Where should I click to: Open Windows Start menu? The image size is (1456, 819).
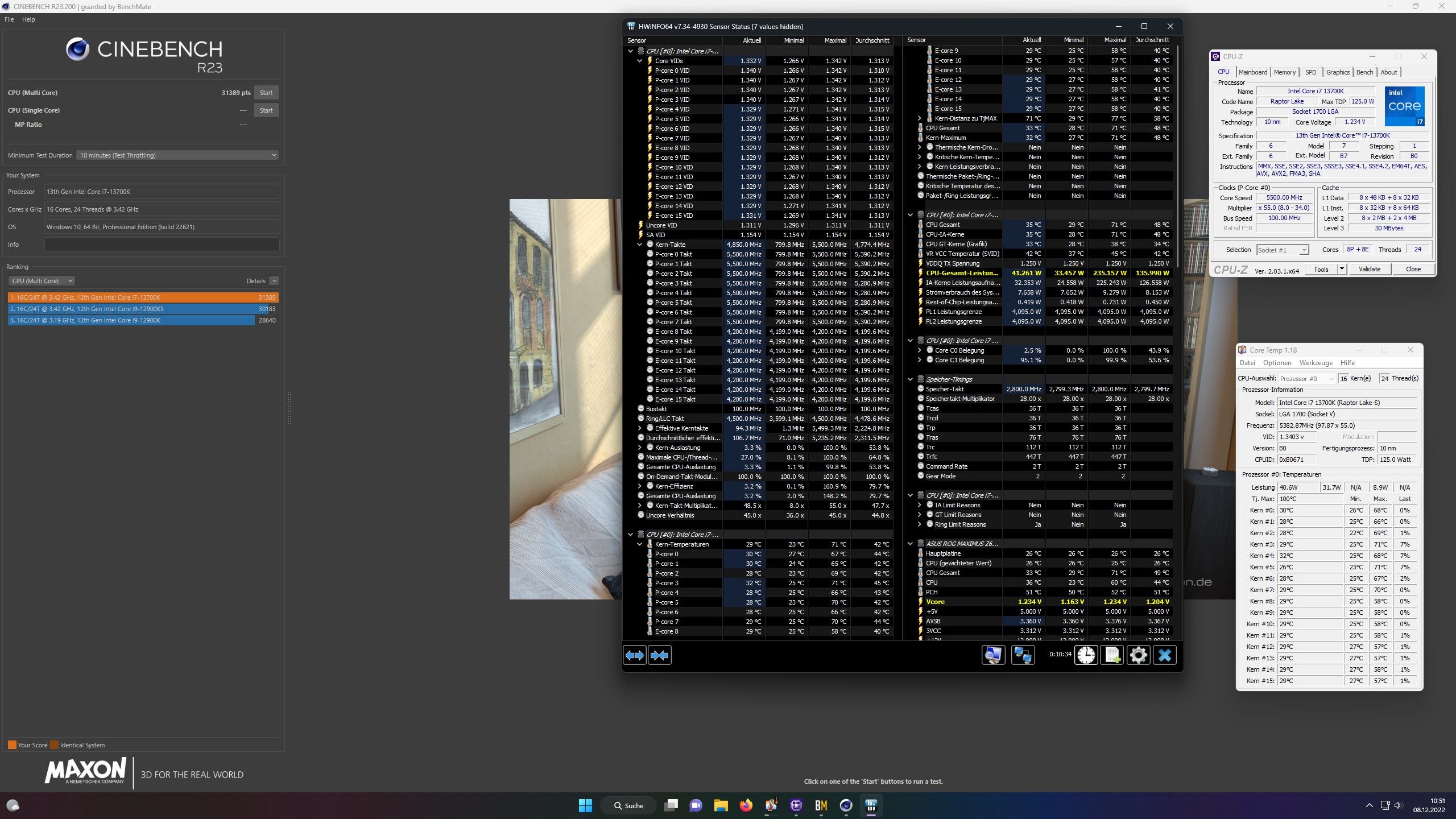(585, 805)
